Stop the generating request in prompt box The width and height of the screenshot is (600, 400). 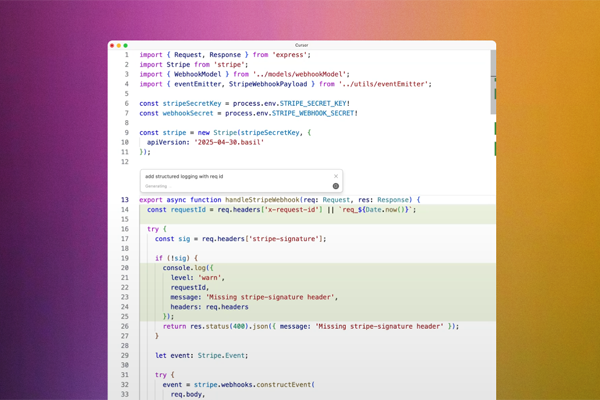tap(336, 186)
